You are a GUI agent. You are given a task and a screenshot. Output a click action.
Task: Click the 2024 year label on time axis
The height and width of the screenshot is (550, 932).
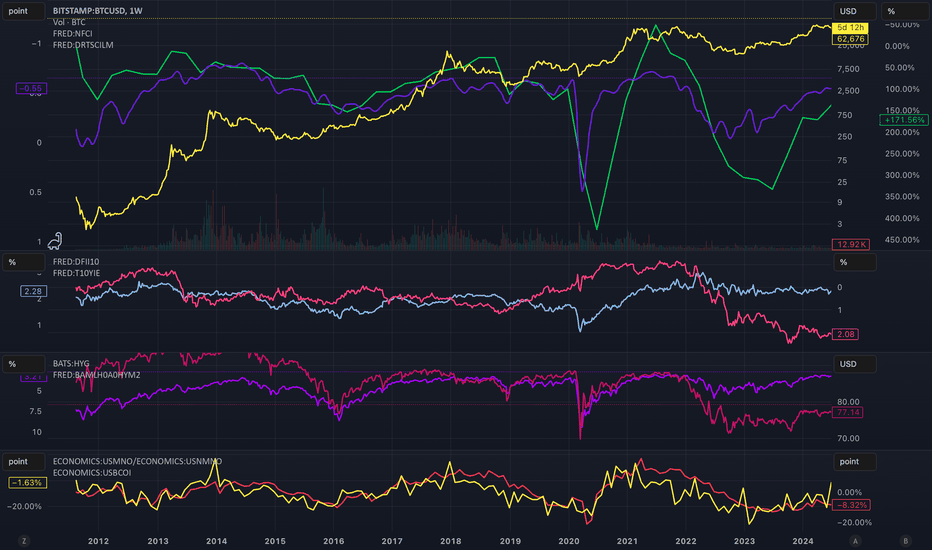[803, 541]
